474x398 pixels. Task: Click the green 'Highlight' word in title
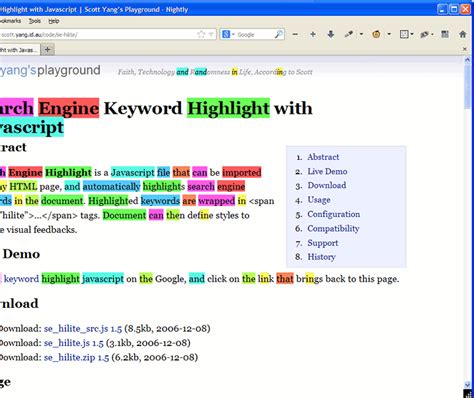(228, 108)
